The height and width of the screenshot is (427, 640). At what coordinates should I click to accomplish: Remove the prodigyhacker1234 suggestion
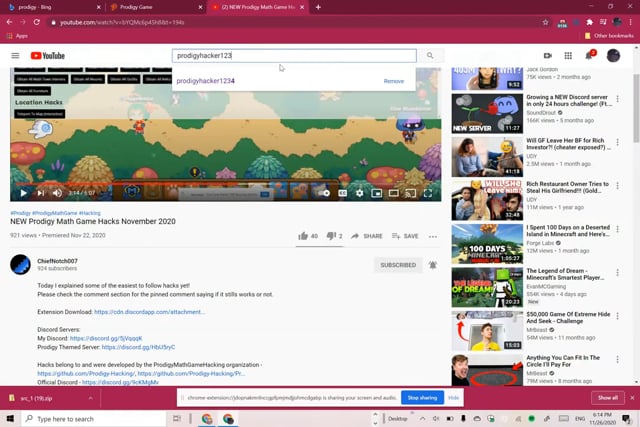pyautogui.click(x=393, y=81)
